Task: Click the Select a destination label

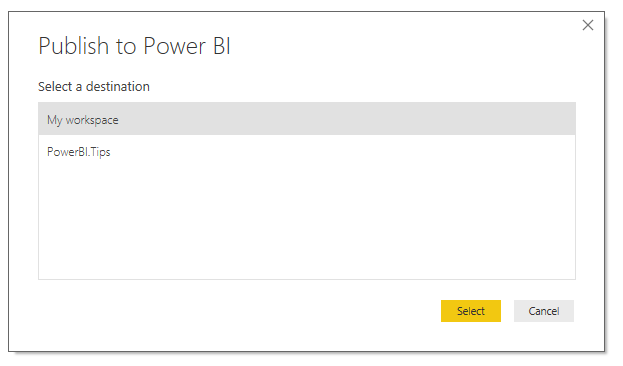Action: (x=94, y=86)
